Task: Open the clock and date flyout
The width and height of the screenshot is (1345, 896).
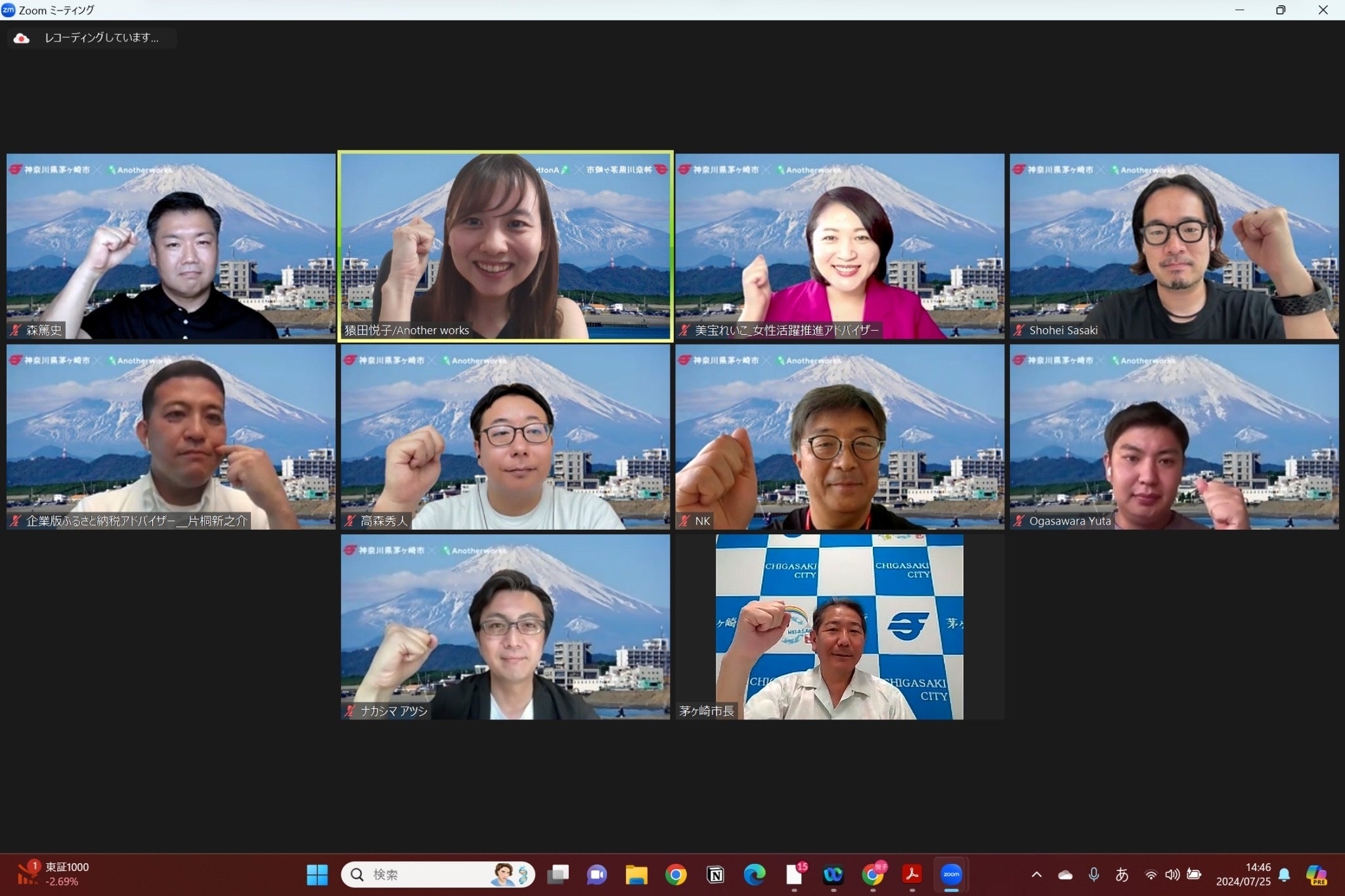Action: [1243, 874]
